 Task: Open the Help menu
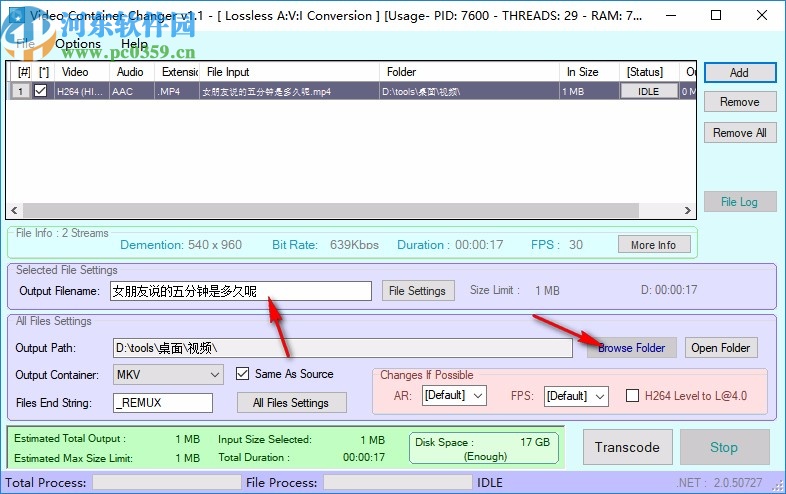point(134,44)
